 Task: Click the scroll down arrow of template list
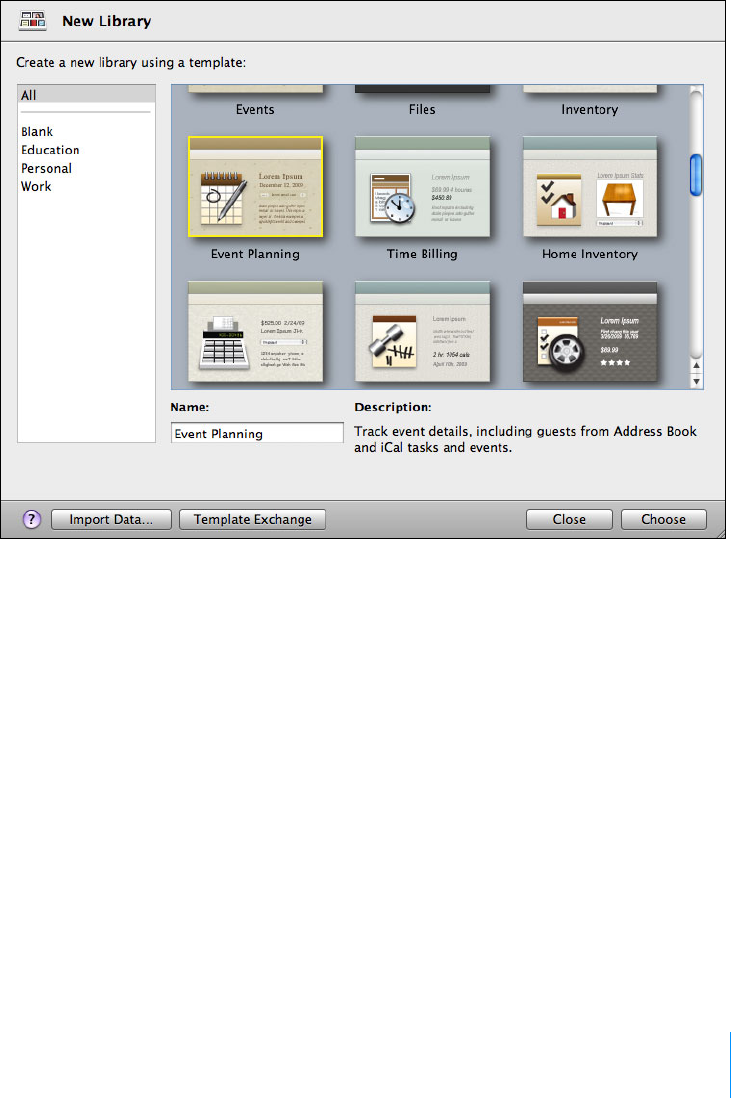[697, 382]
